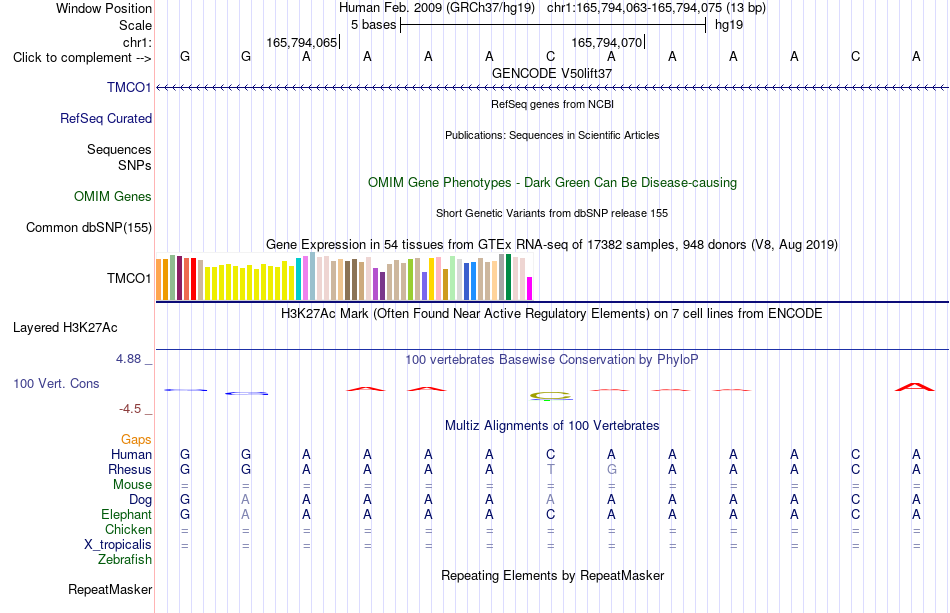
Task: Select the Common dbSNP(155) track label
Action: [89, 227]
